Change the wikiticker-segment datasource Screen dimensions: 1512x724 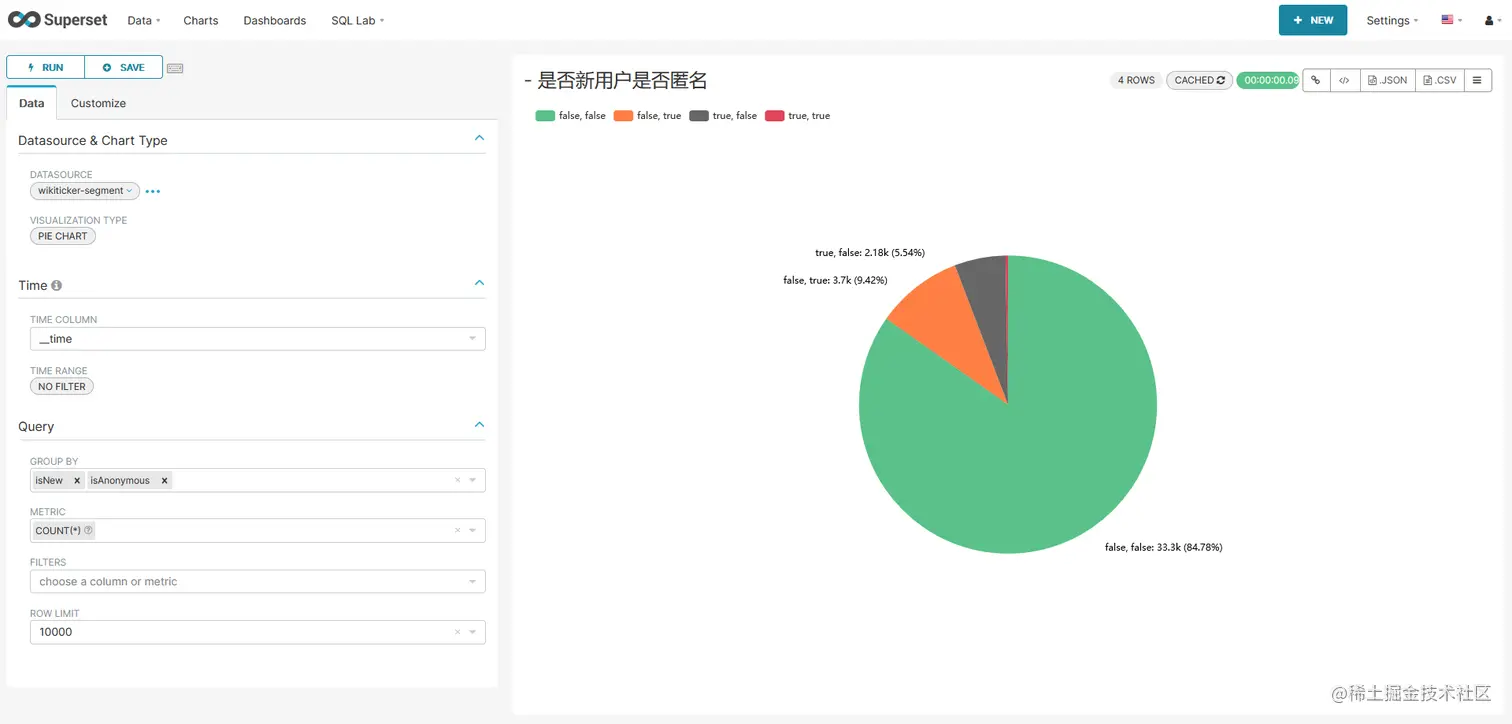click(x=85, y=191)
